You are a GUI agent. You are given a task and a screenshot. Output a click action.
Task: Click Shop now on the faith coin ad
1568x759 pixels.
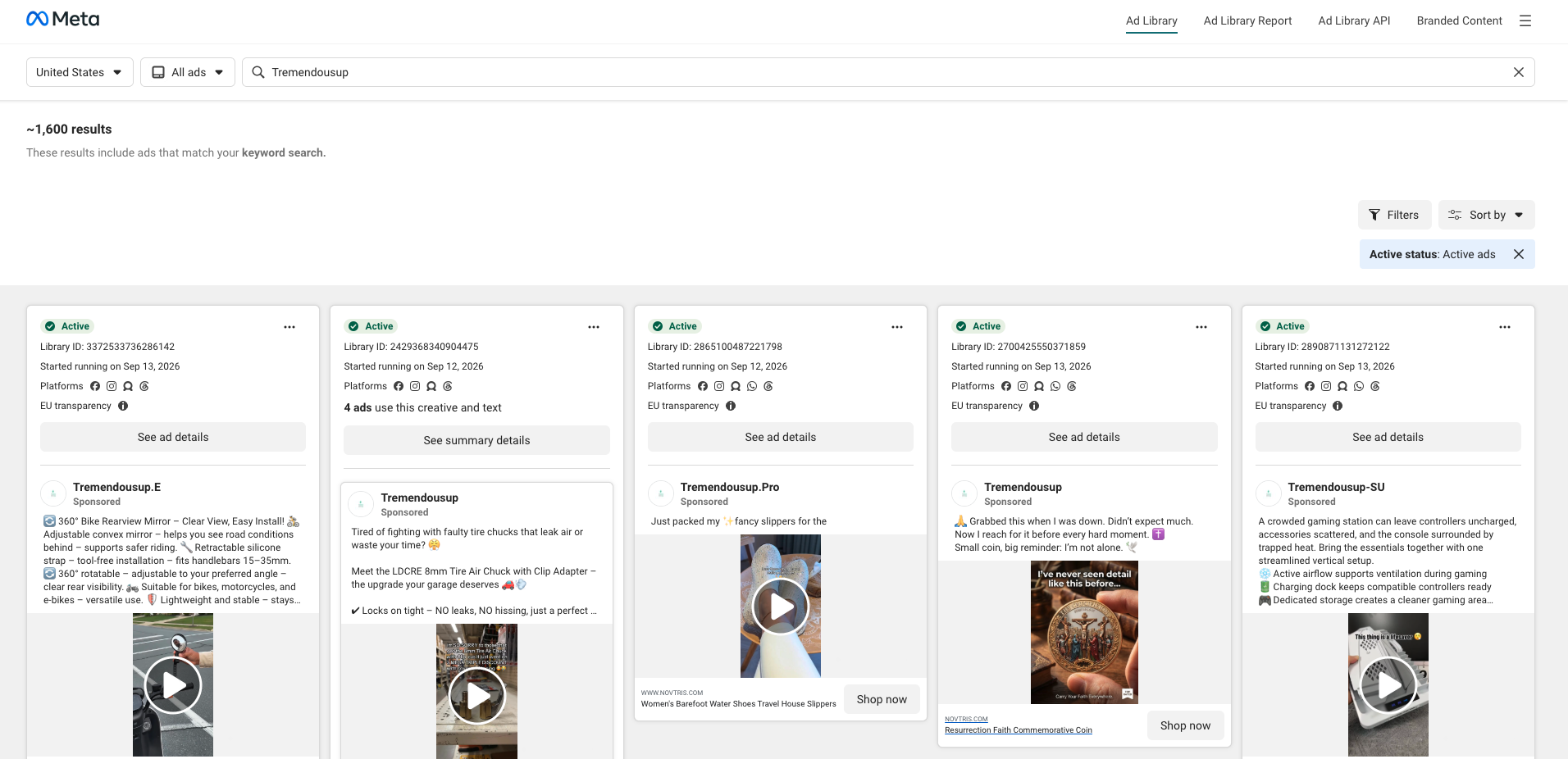[1185, 725]
